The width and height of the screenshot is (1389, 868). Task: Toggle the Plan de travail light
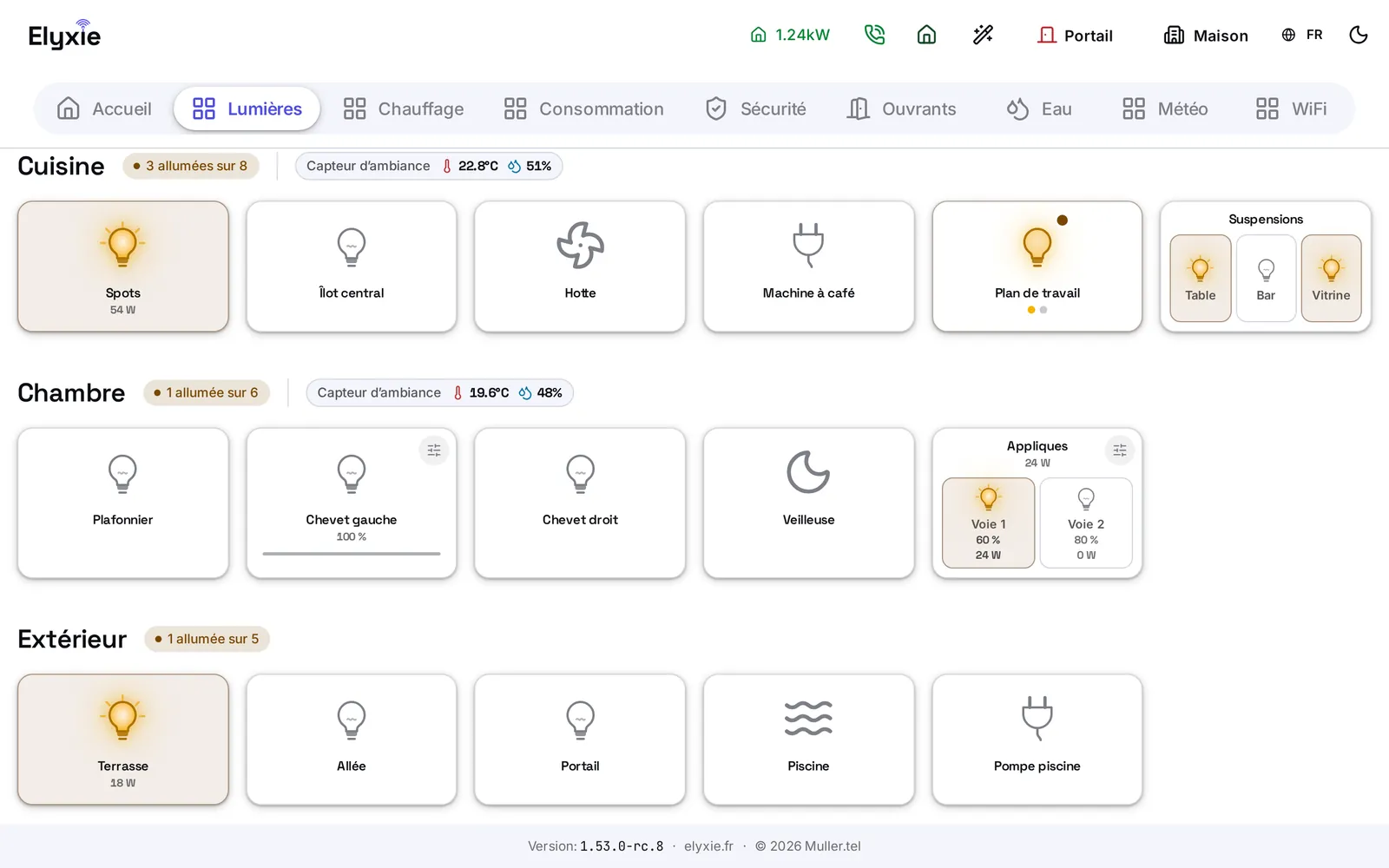coord(1037,266)
